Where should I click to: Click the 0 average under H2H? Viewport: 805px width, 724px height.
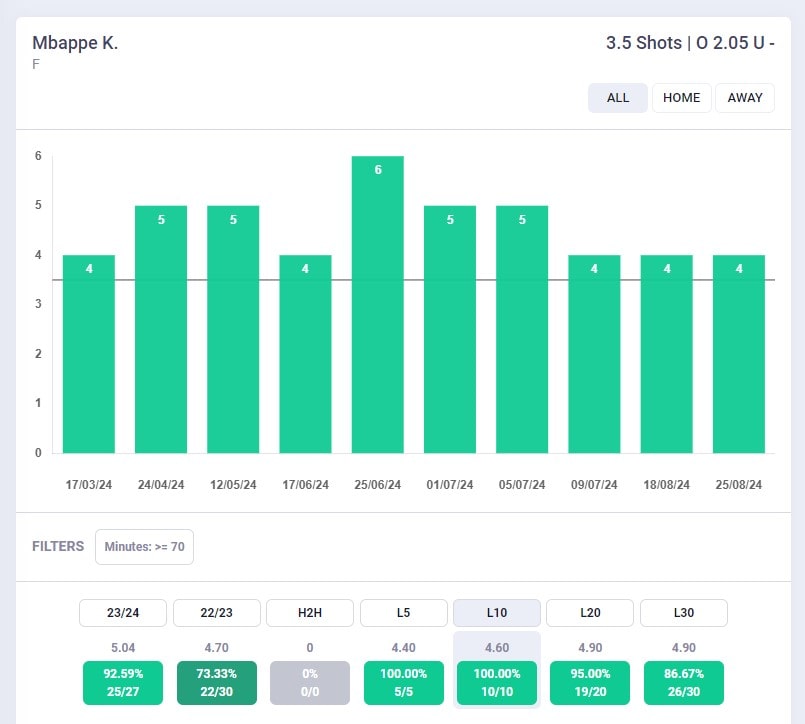310,648
